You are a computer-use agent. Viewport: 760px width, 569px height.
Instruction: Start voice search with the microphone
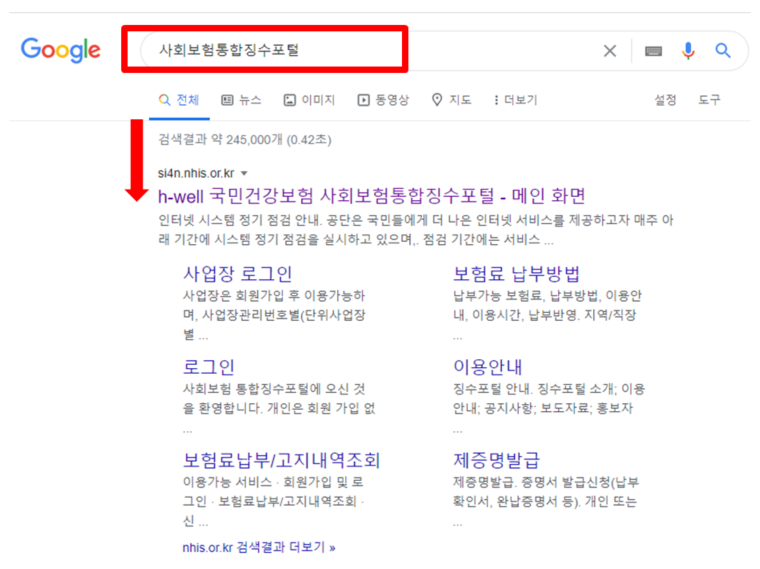coord(688,50)
